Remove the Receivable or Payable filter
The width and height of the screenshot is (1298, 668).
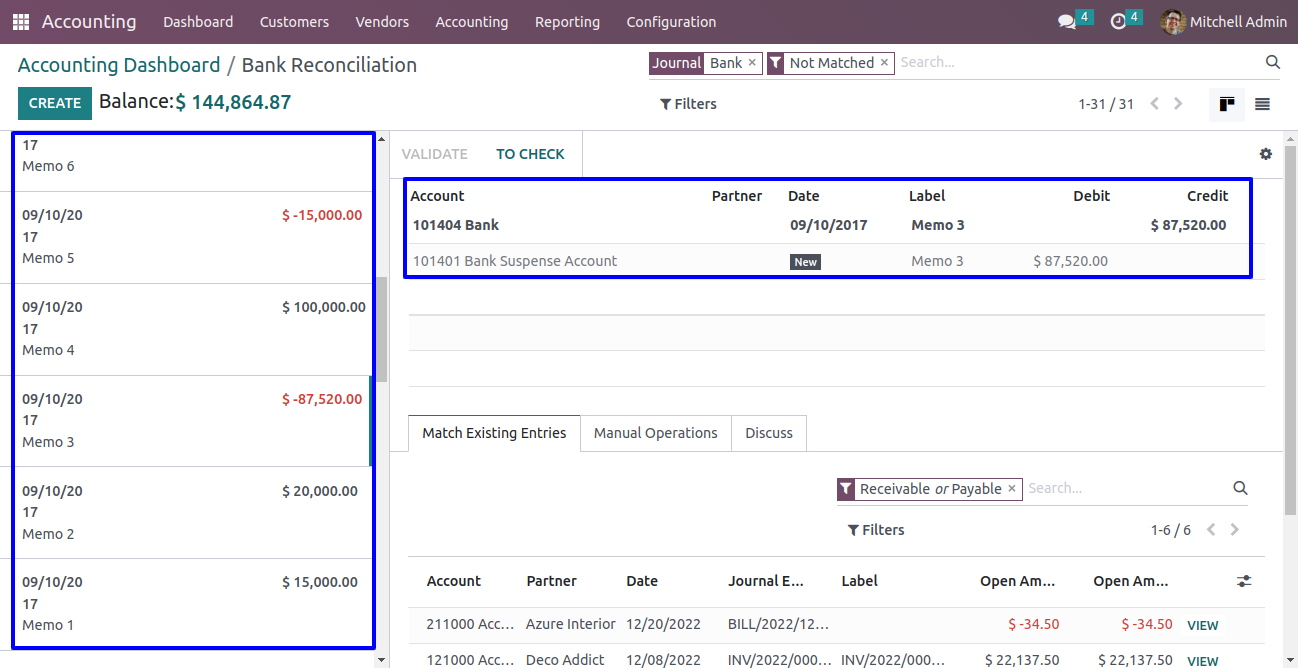click(x=1011, y=489)
